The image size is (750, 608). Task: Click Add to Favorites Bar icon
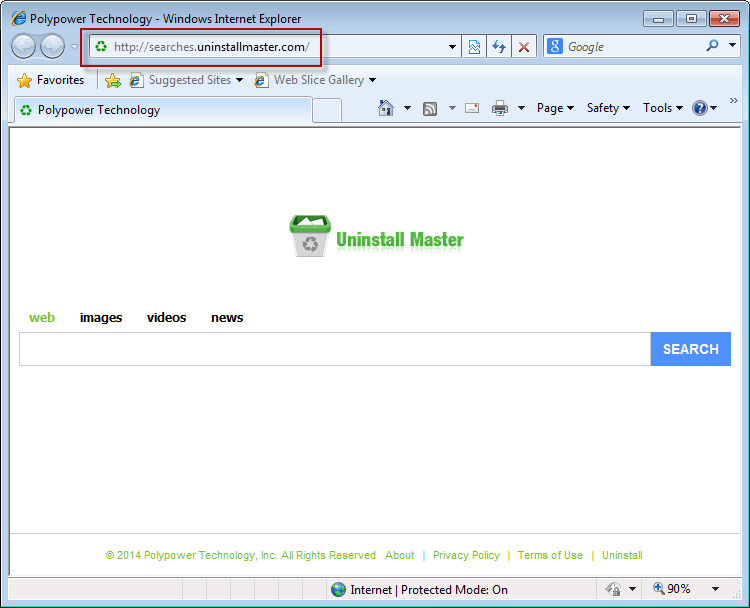(x=113, y=80)
